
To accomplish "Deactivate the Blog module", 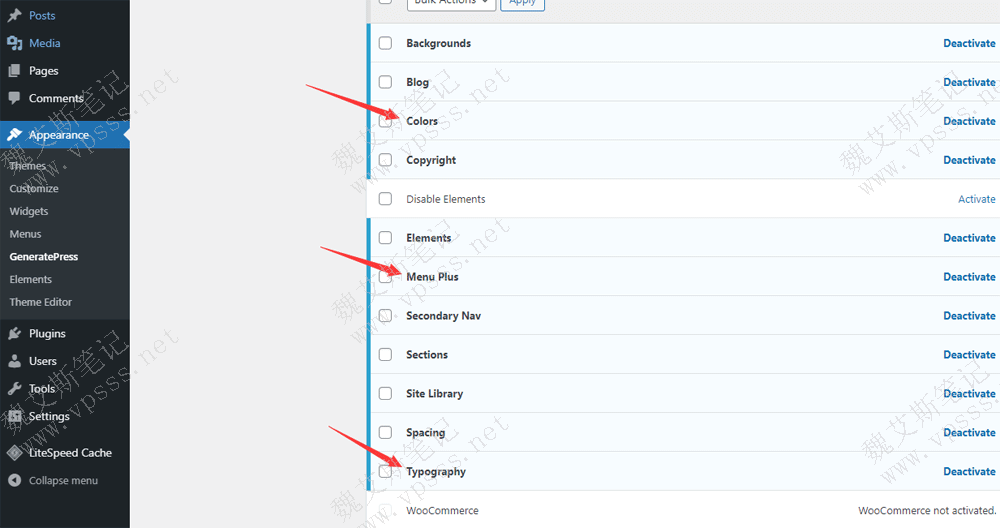I will [969, 82].
